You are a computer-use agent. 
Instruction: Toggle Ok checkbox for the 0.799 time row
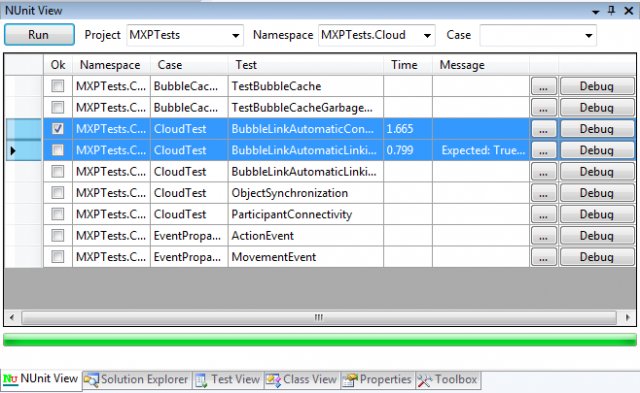(58, 150)
